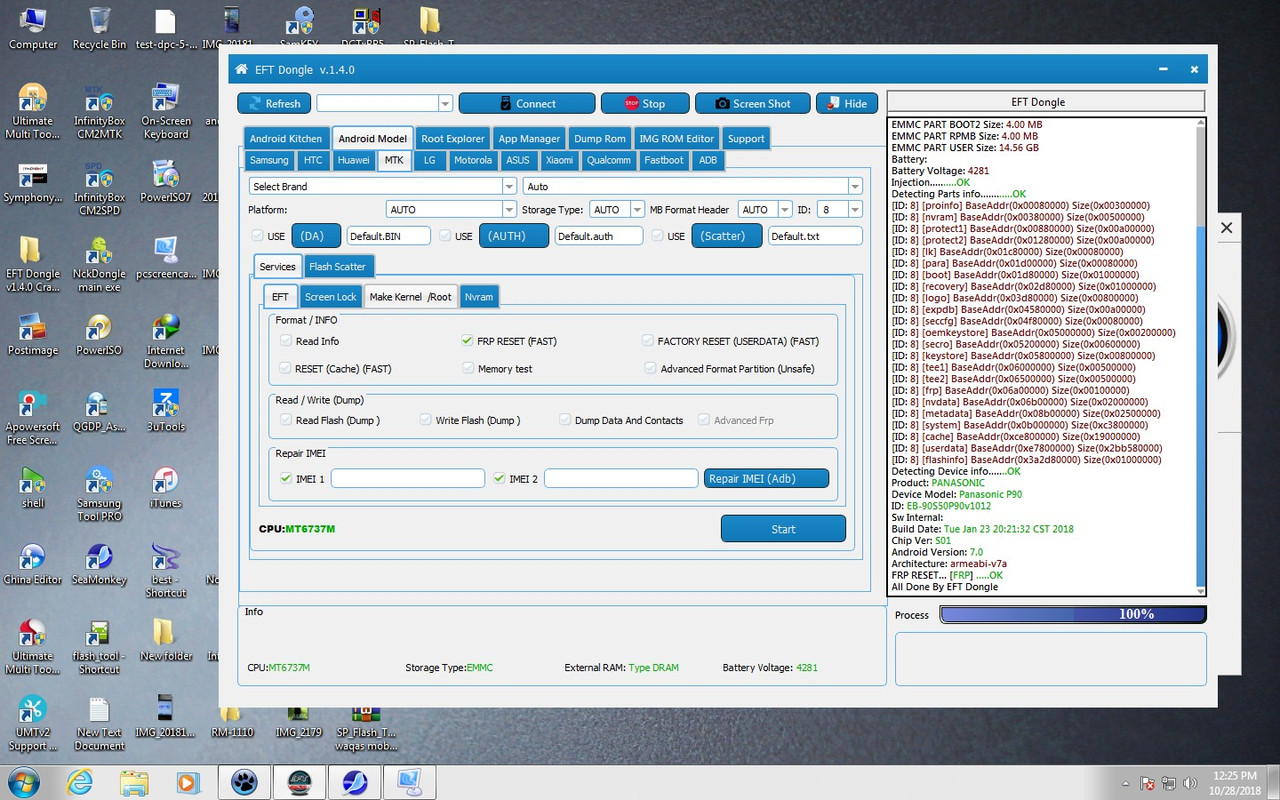Screen dimensions: 1280x800
Task: Click the IMEI 1 input field
Action: tap(408, 479)
